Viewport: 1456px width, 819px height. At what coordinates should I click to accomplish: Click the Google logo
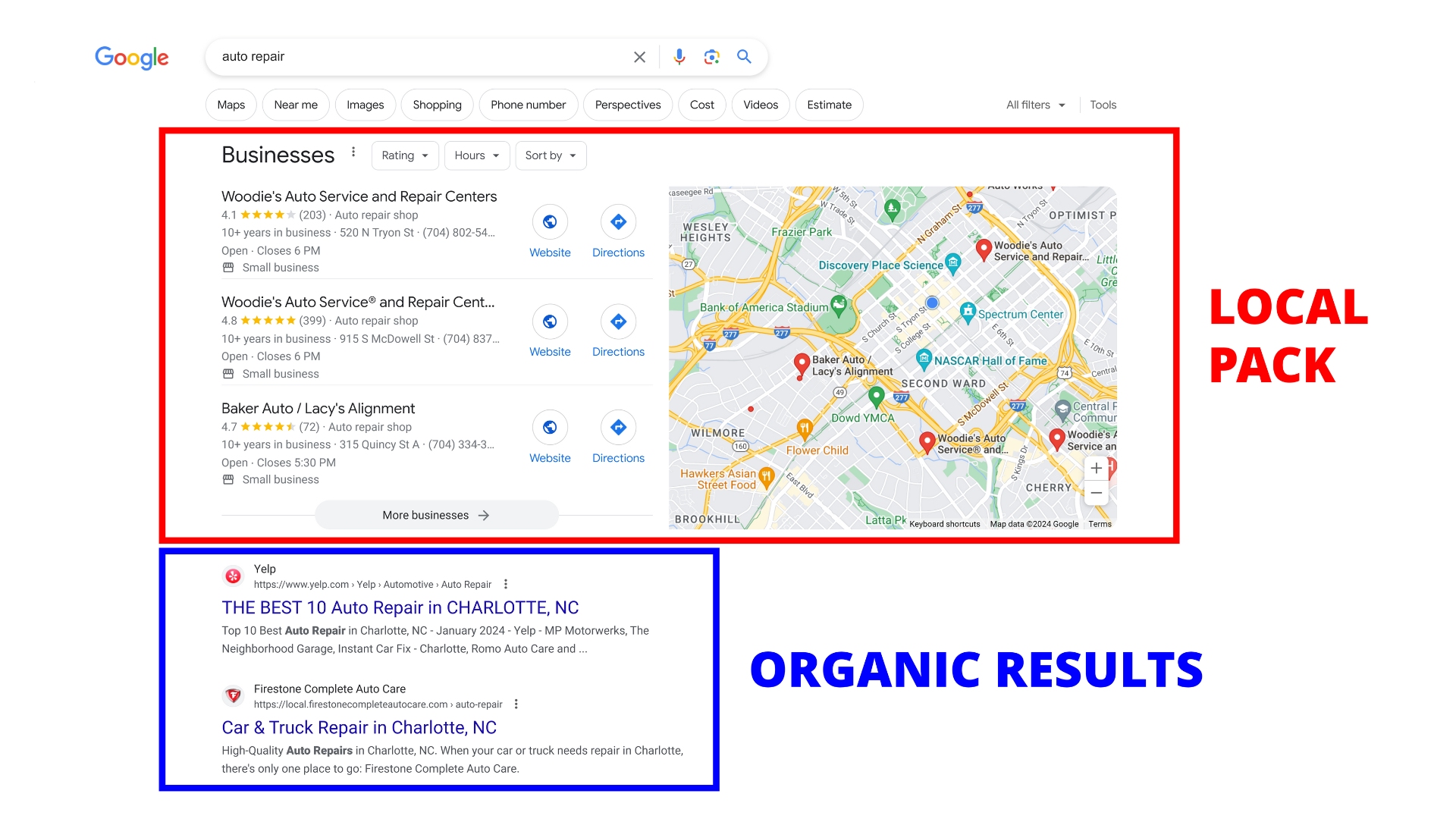[132, 58]
